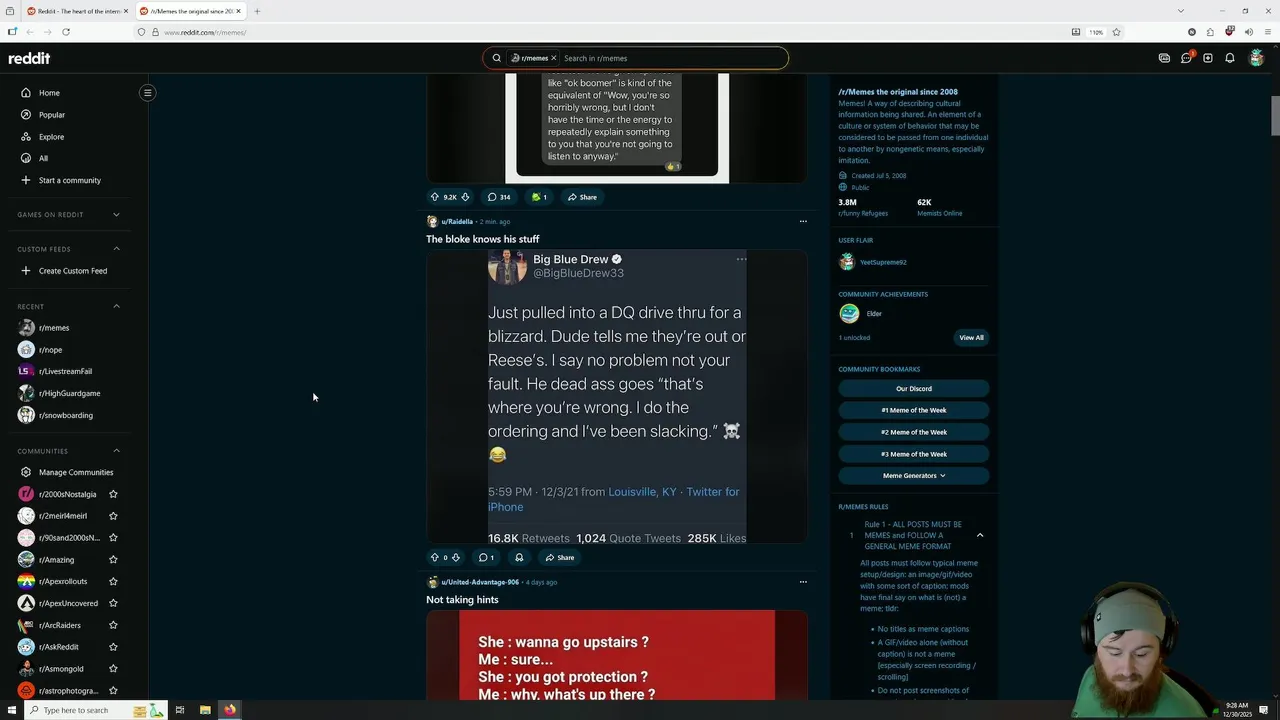Open notifications bell
Image resolution: width=1280 pixels, height=720 pixels.
[1230, 58]
